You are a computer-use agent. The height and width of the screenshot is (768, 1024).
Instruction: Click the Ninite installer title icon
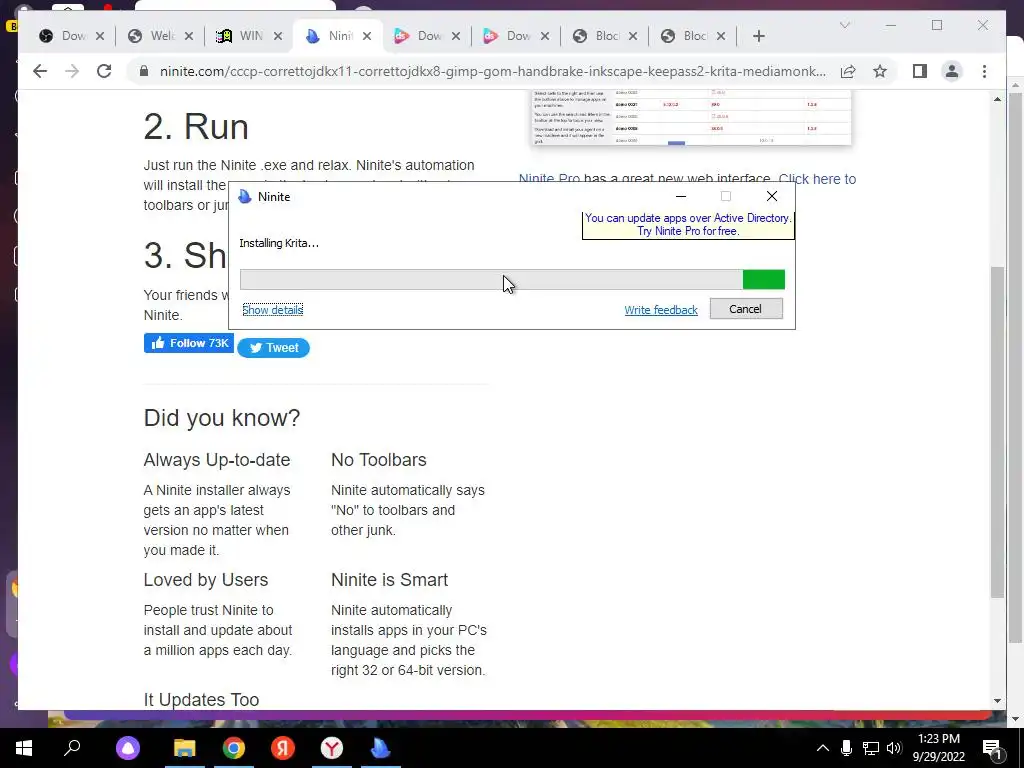pos(245,197)
